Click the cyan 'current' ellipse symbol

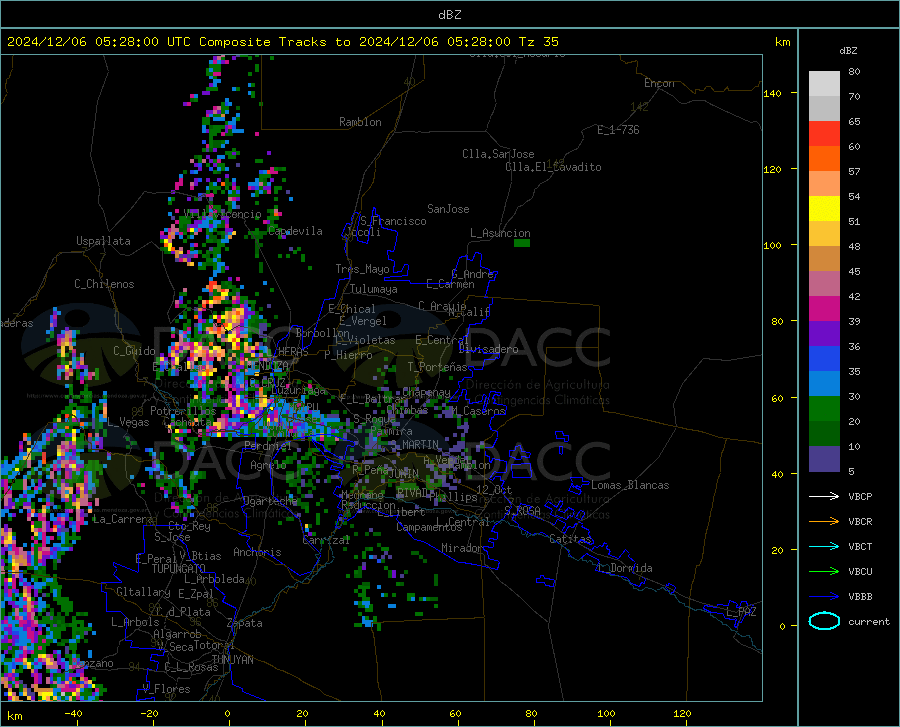[x=824, y=621]
